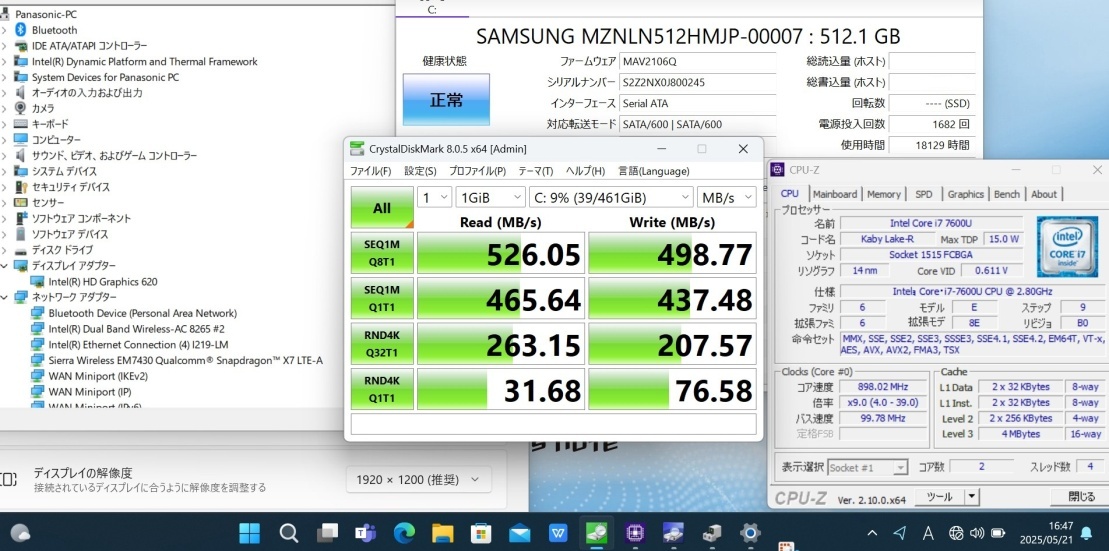Screen dimensions: 1109x551
Task: Switch to Memory tab in CPU-Z
Action: click(x=884, y=194)
